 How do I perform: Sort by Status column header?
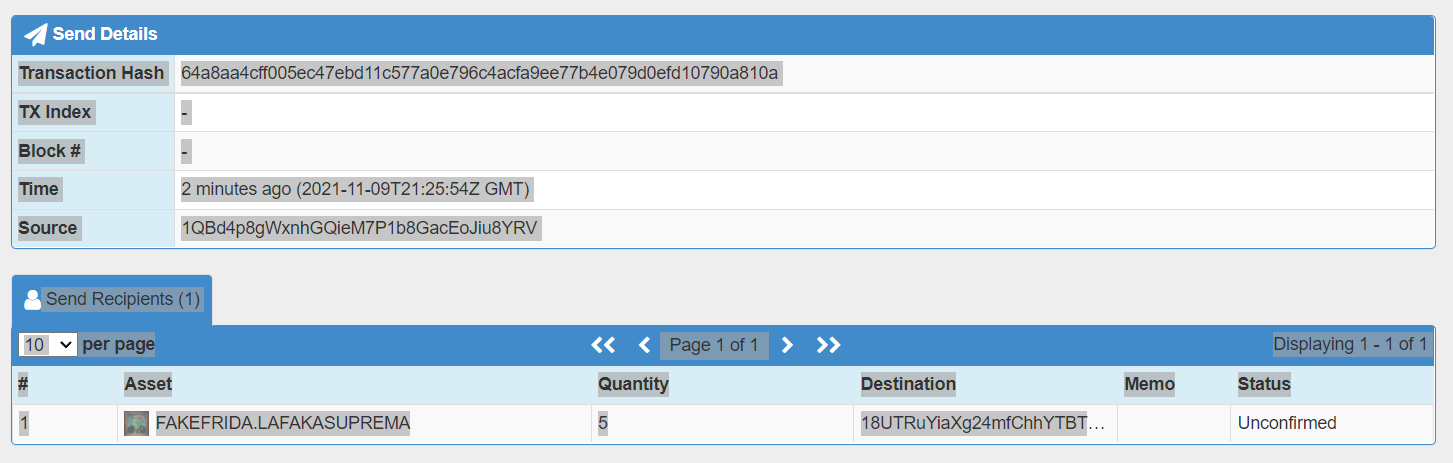coord(1264,384)
